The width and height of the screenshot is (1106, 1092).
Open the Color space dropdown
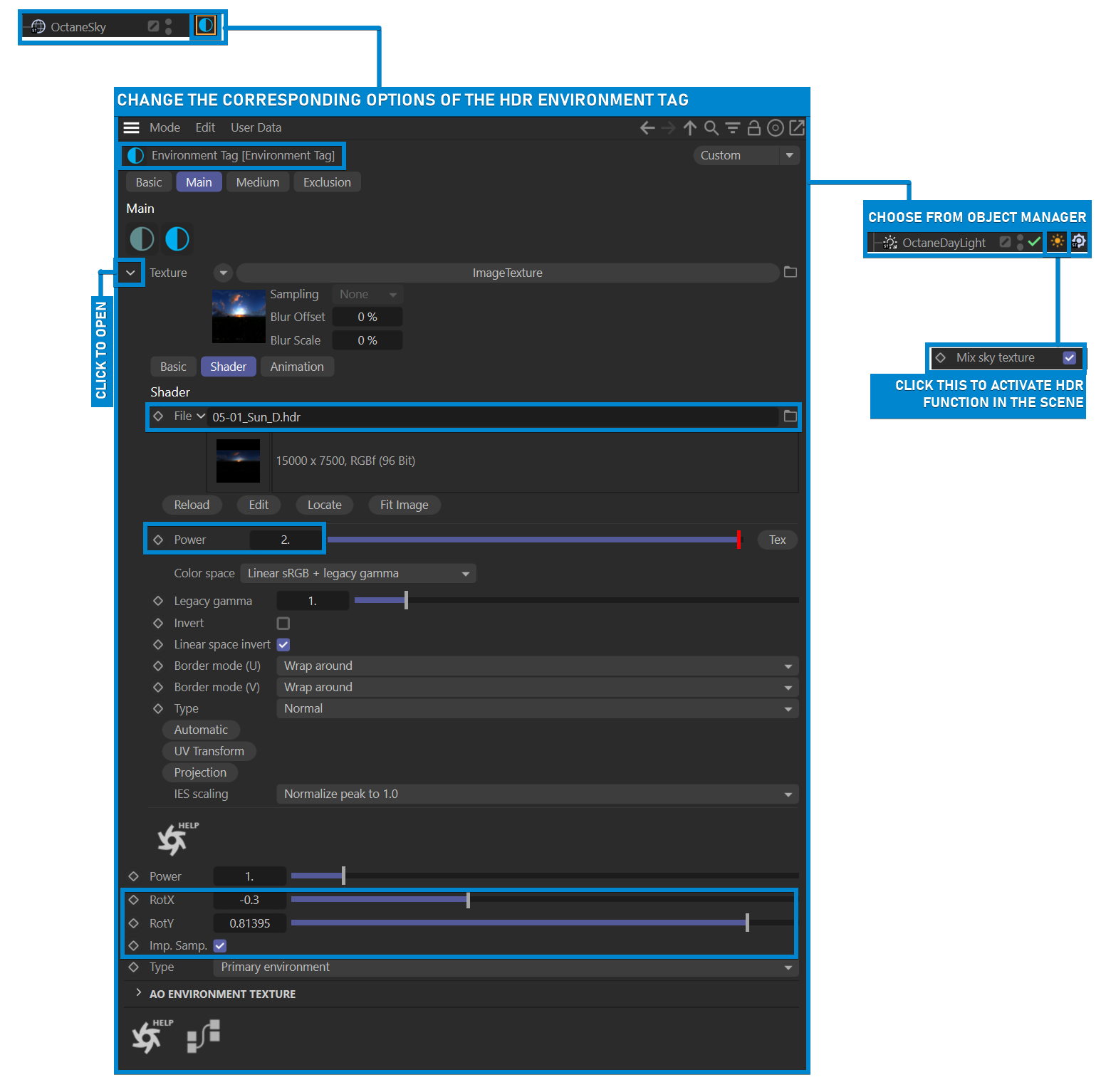(358, 574)
